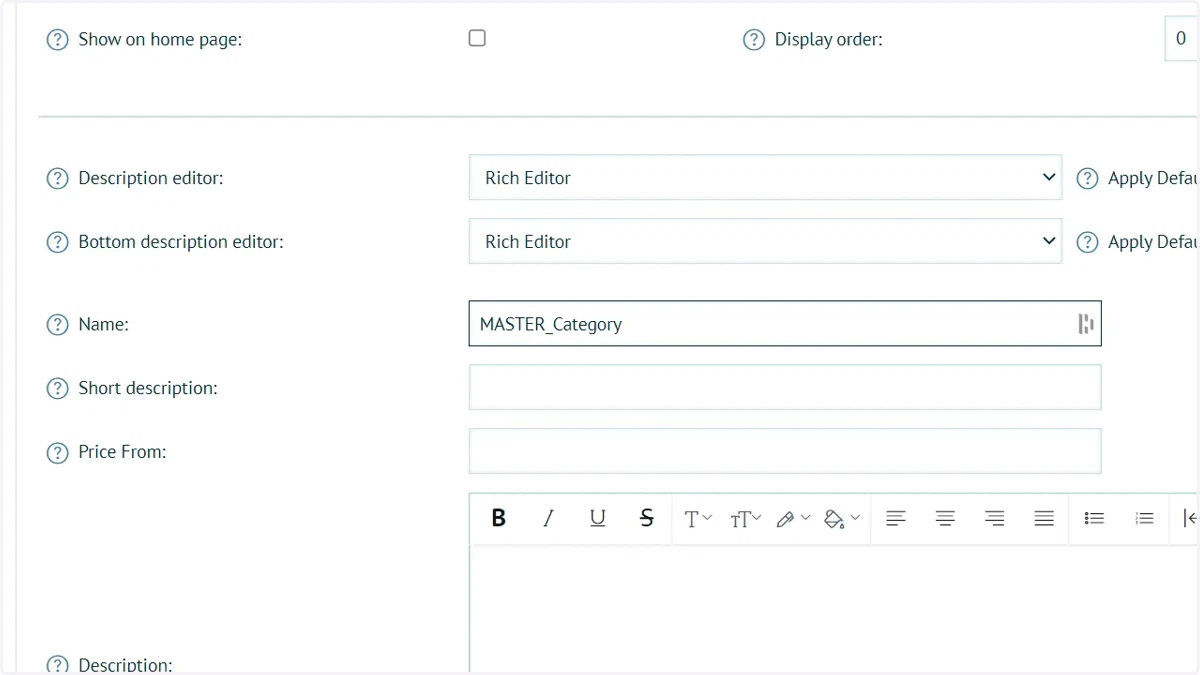The image size is (1200, 675).
Task: Click help icon for Short description
Action: point(57,388)
